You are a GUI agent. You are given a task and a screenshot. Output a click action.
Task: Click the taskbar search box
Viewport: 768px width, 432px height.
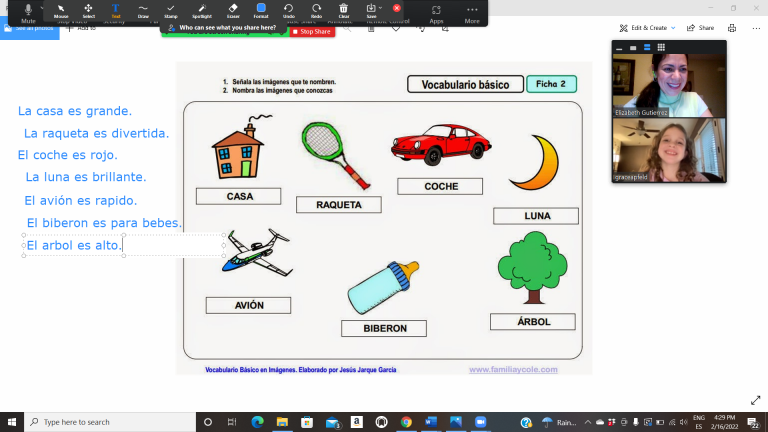pos(110,422)
